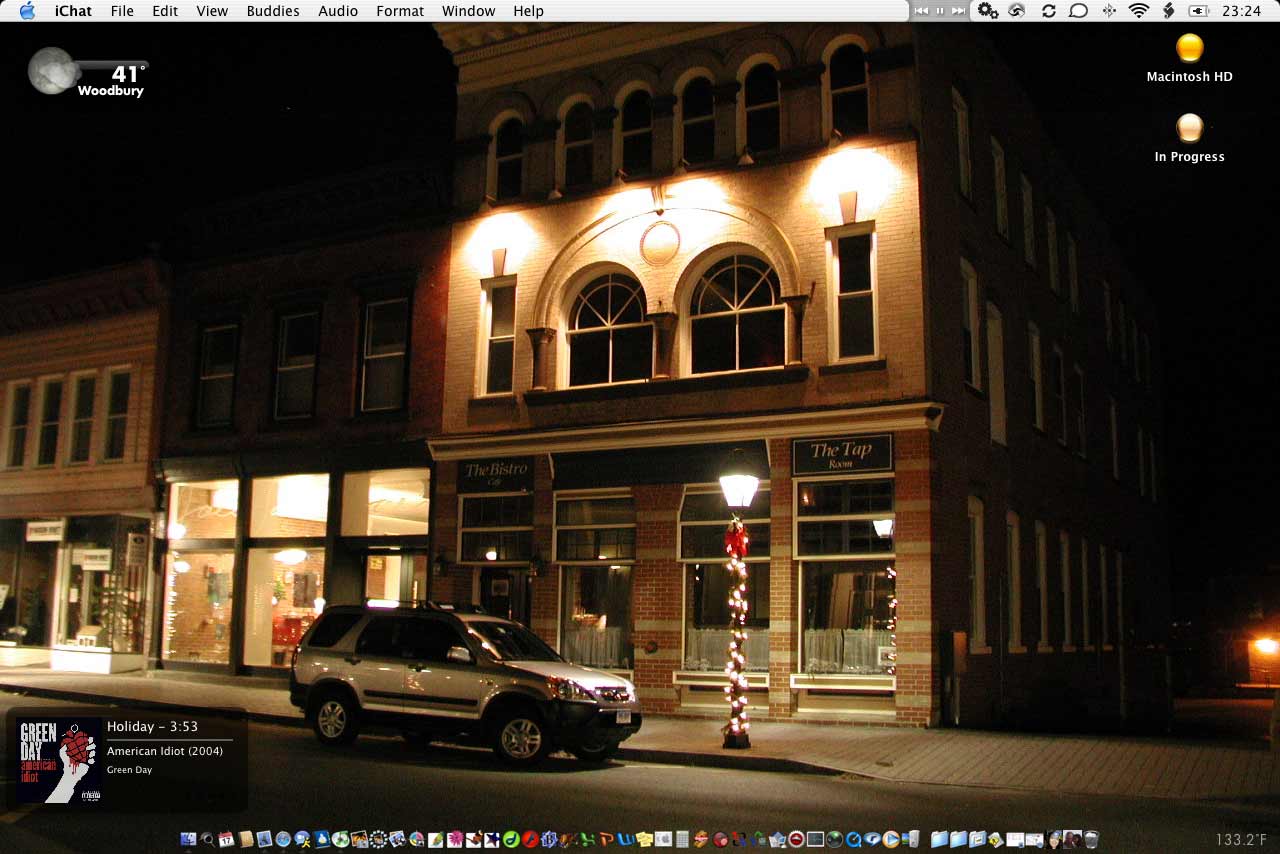Open BBEdit from the Dock
This screenshot has width=1280, height=854.
tap(549, 839)
